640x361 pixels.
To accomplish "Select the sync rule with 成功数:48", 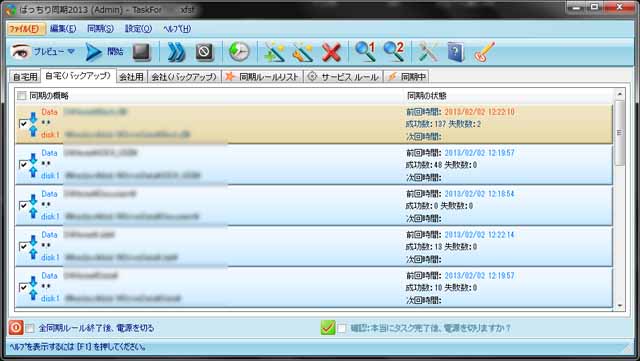I will pyautogui.click(x=314, y=165).
